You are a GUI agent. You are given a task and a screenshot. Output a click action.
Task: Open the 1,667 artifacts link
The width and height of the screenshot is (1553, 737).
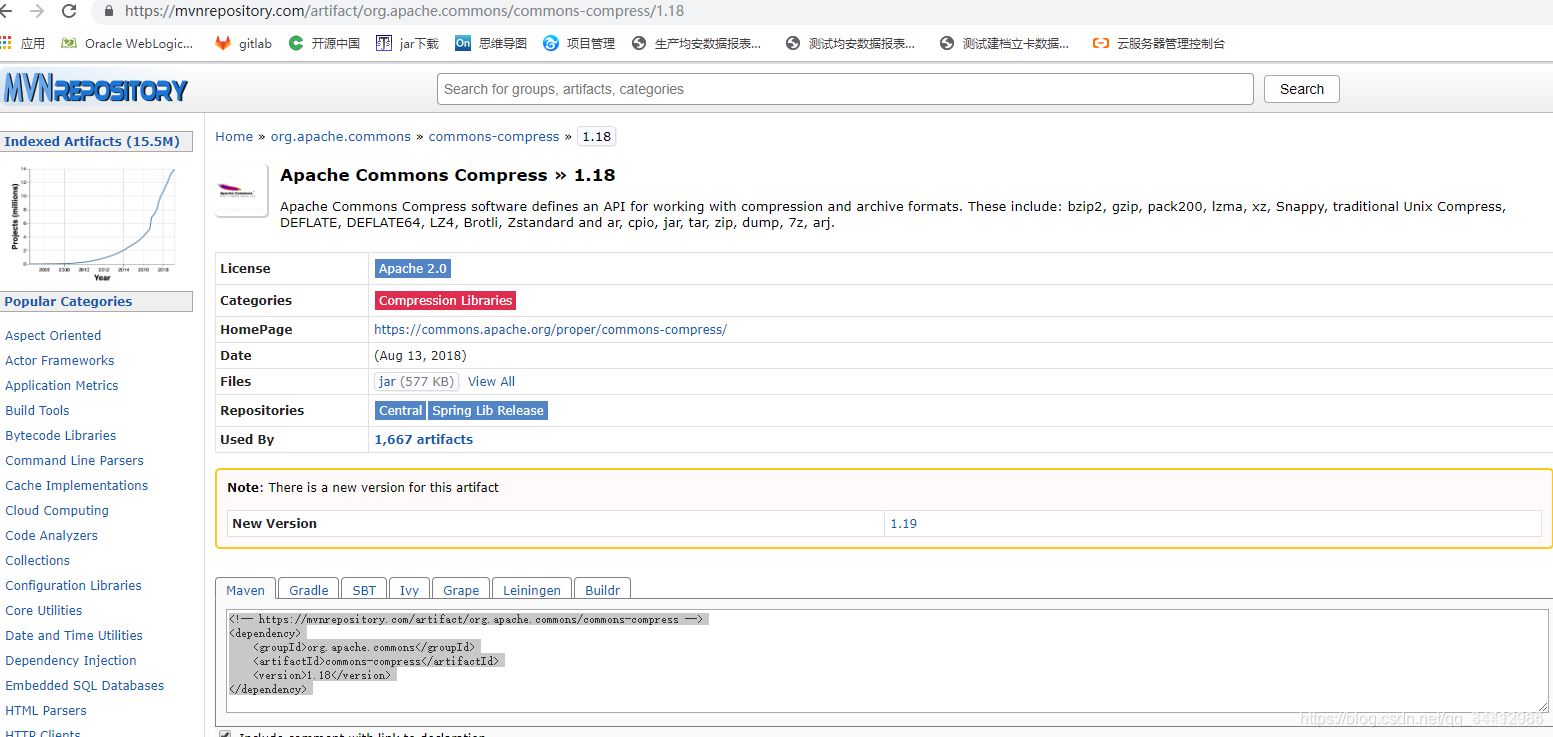(423, 439)
